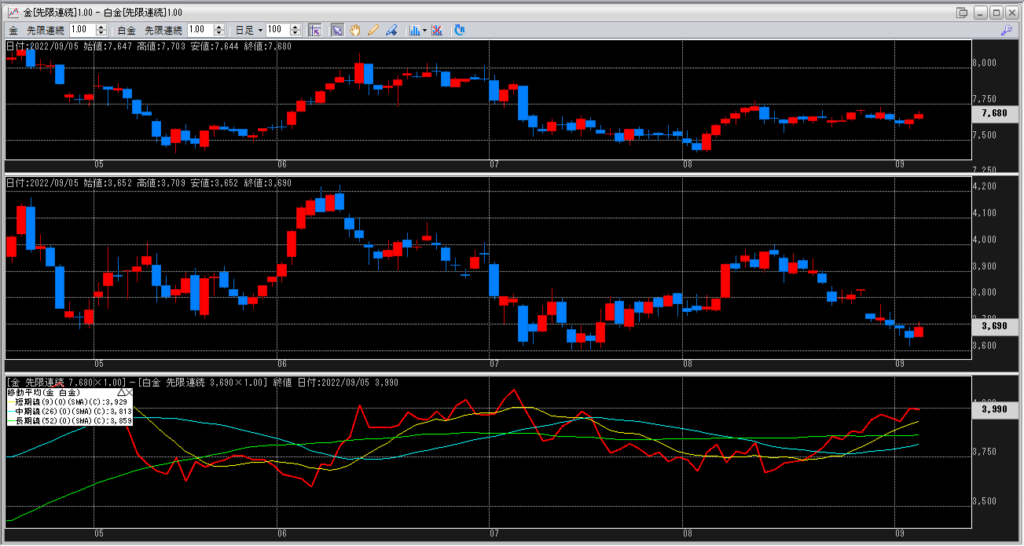Close the 移動平均 legend box
1024x546 pixels.
pos(130,394)
